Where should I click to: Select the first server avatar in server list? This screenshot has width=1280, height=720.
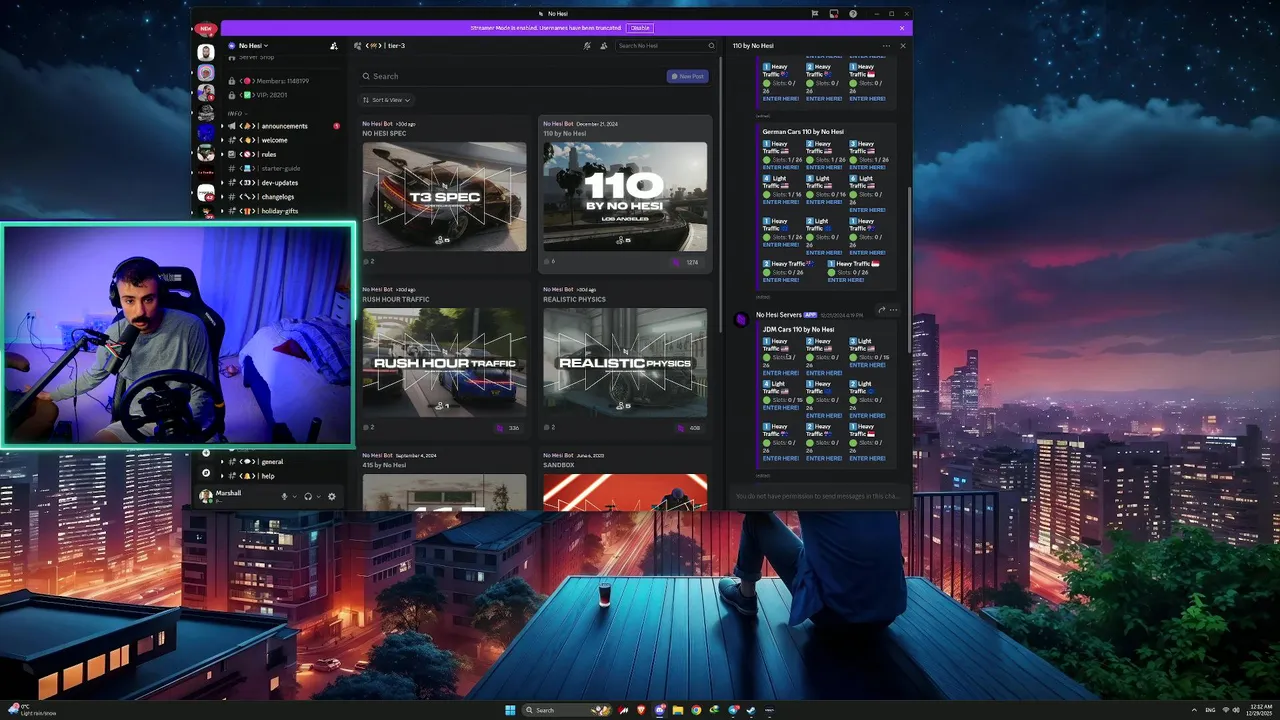(206, 52)
